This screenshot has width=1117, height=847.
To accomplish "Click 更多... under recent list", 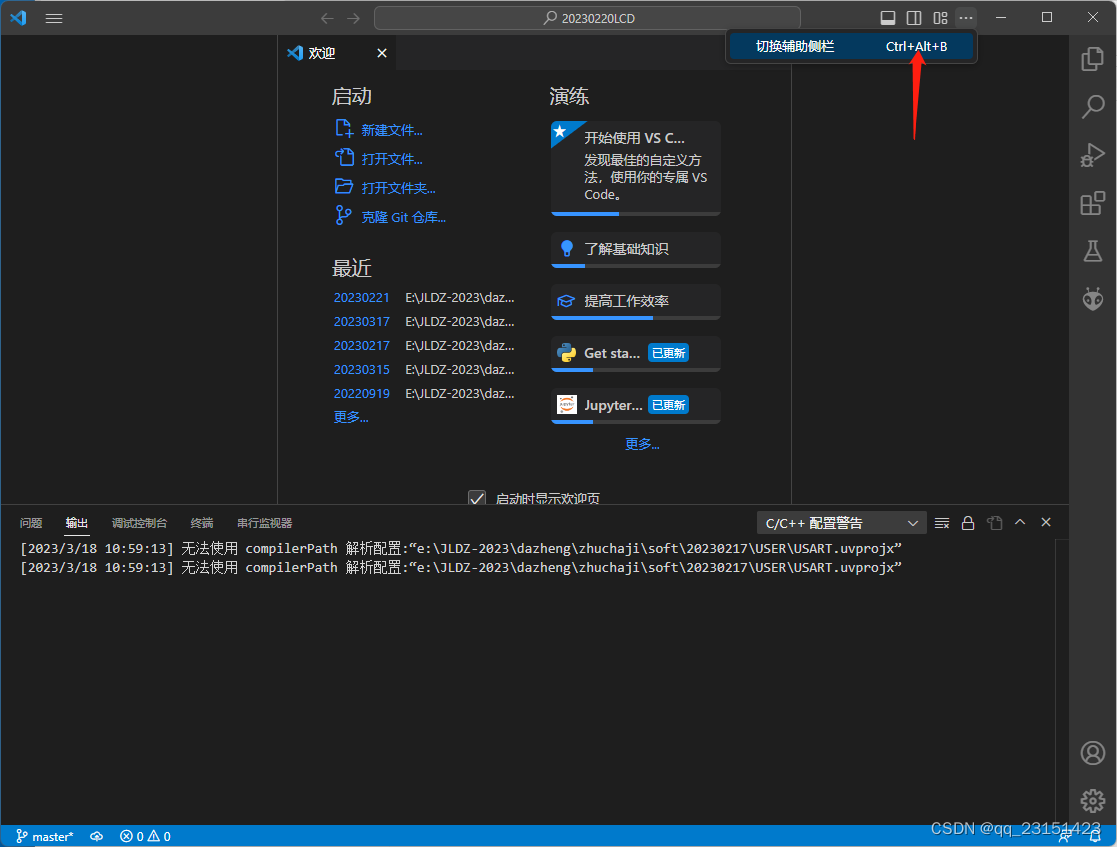I will point(350,417).
